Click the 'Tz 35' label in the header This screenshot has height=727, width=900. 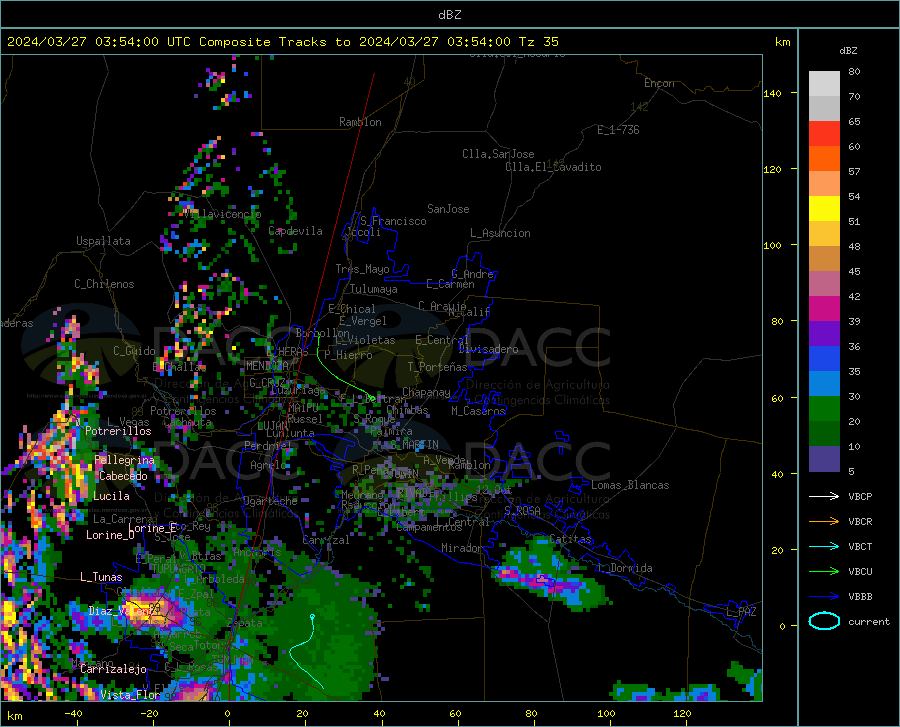click(538, 42)
